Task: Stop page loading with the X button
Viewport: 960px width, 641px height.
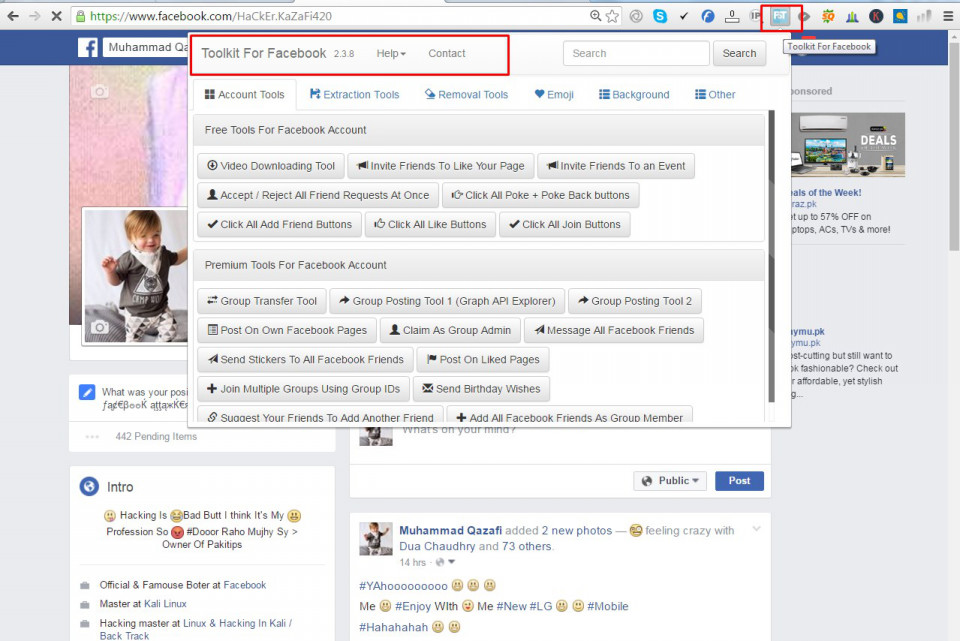Action: coord(55,16)
